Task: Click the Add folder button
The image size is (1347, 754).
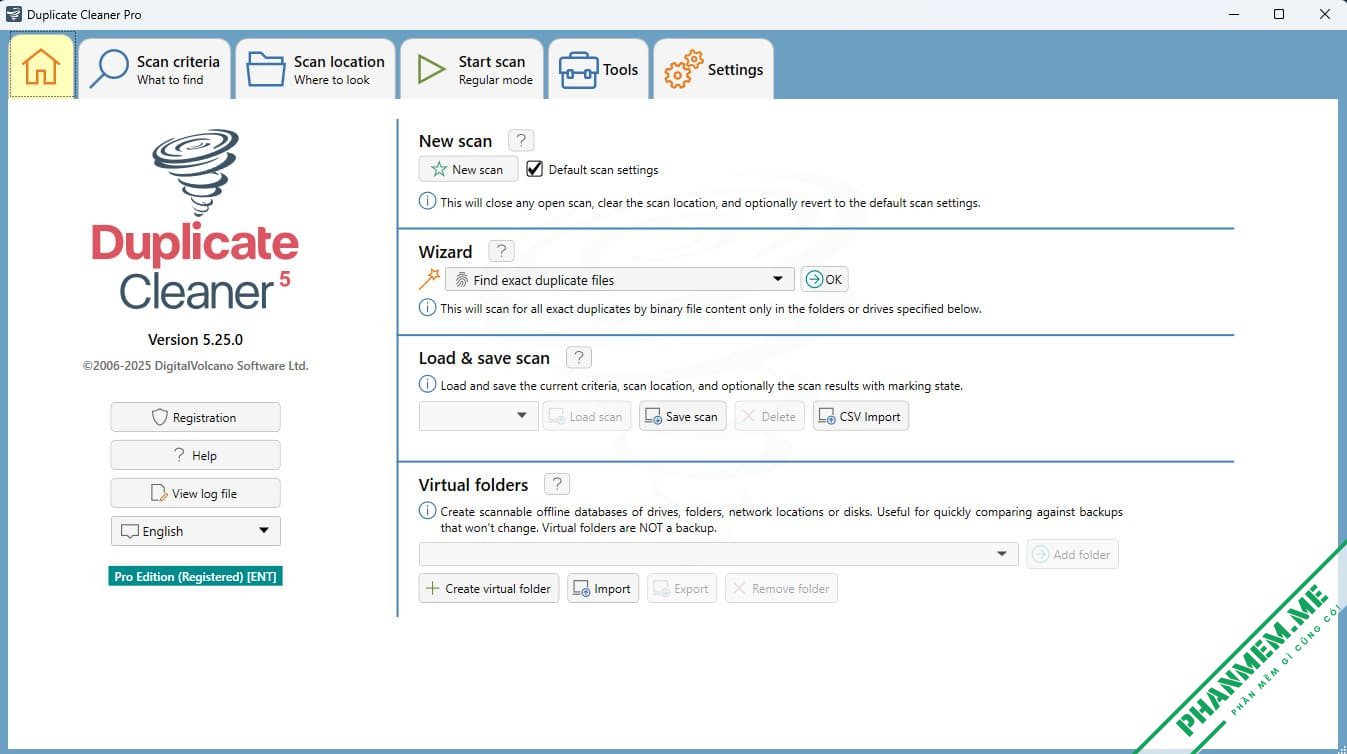Action: (x=1073, y=554)
